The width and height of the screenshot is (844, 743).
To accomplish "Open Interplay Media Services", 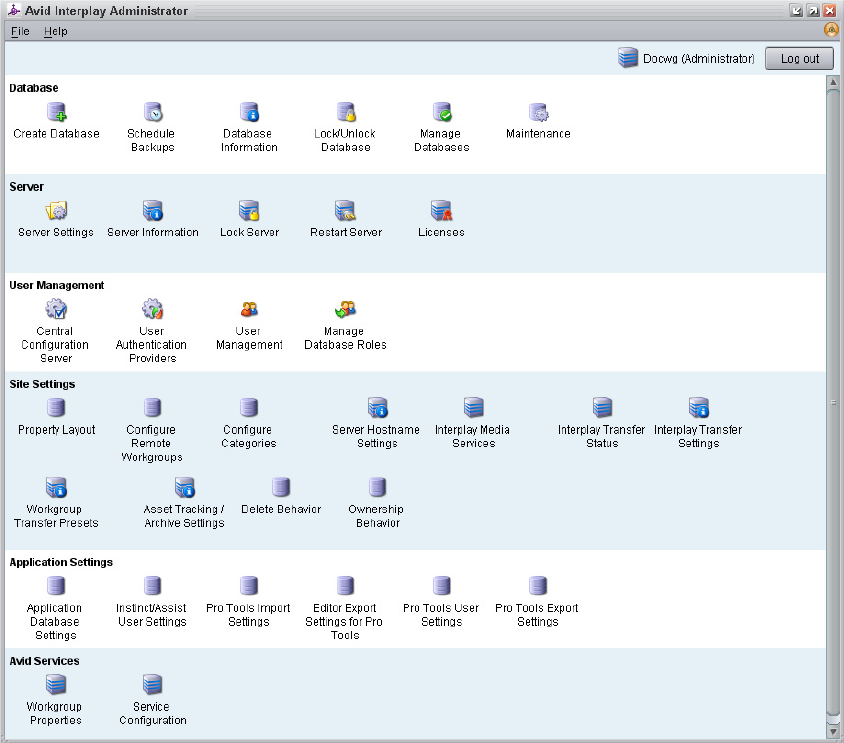I will (474, 408).
